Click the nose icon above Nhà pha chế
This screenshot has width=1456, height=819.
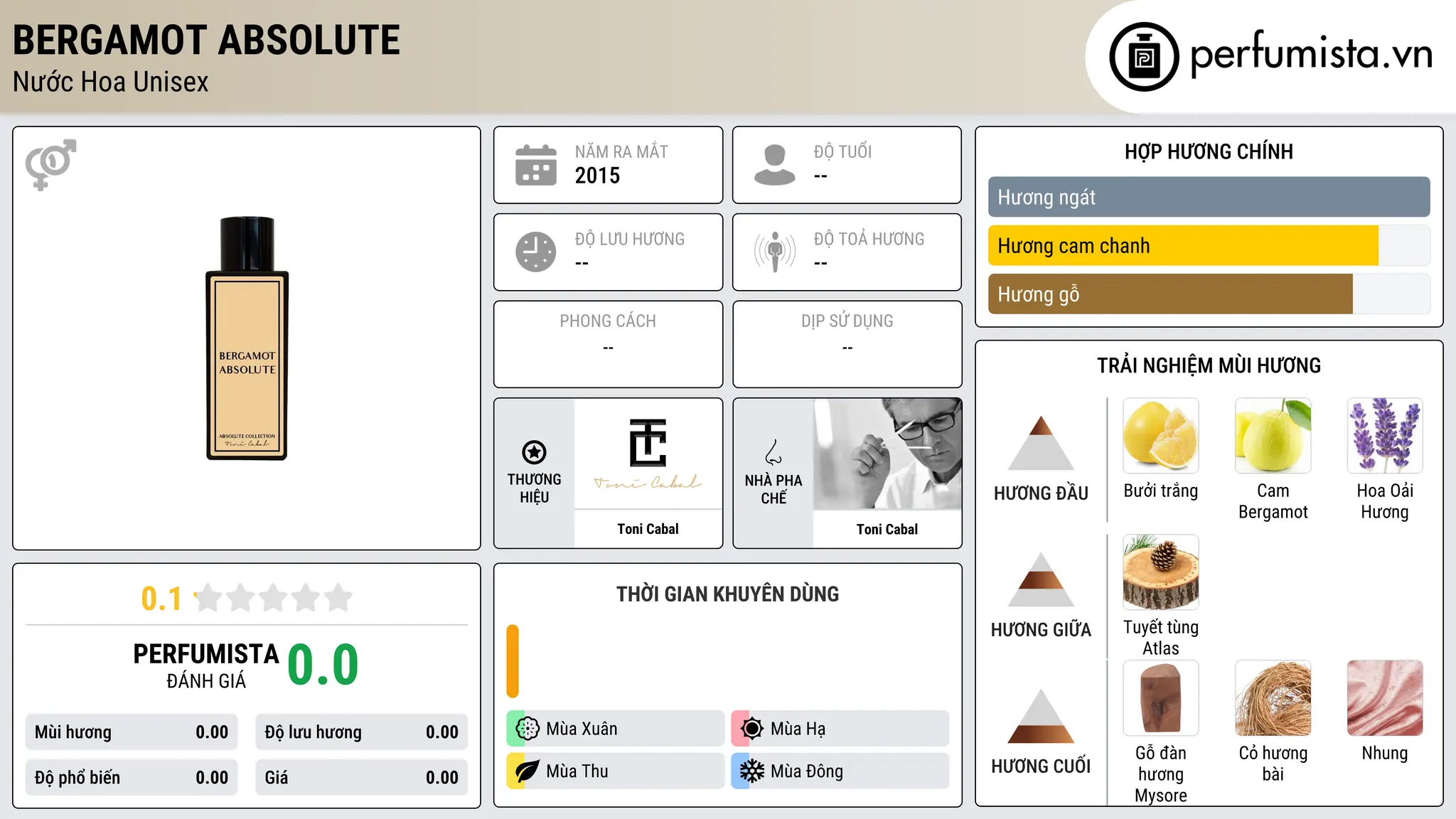coord(773,452)
